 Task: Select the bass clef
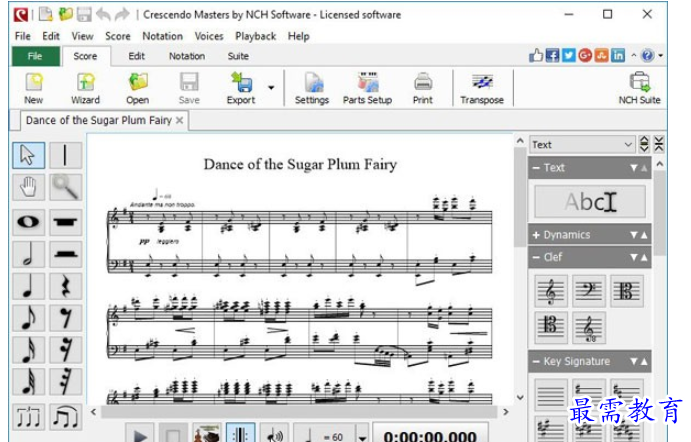[x=589, y=291]
